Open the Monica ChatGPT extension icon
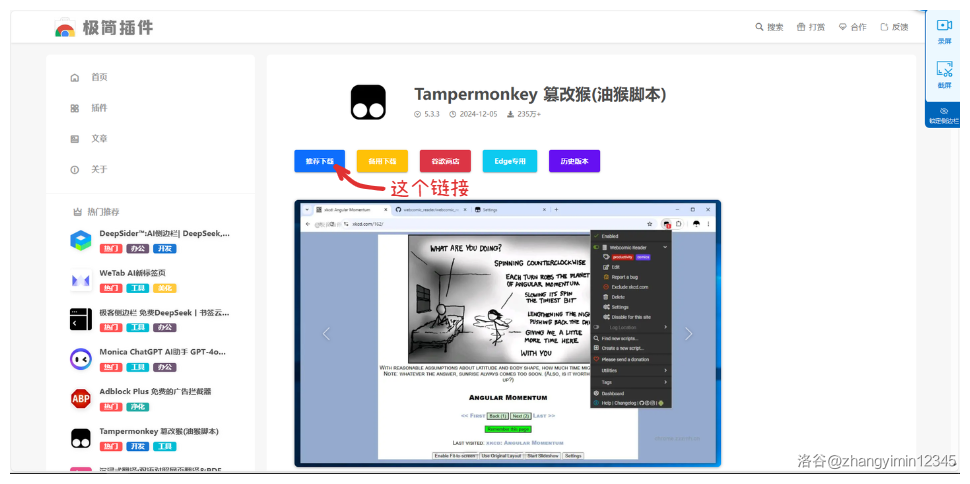 coord(81,359)
